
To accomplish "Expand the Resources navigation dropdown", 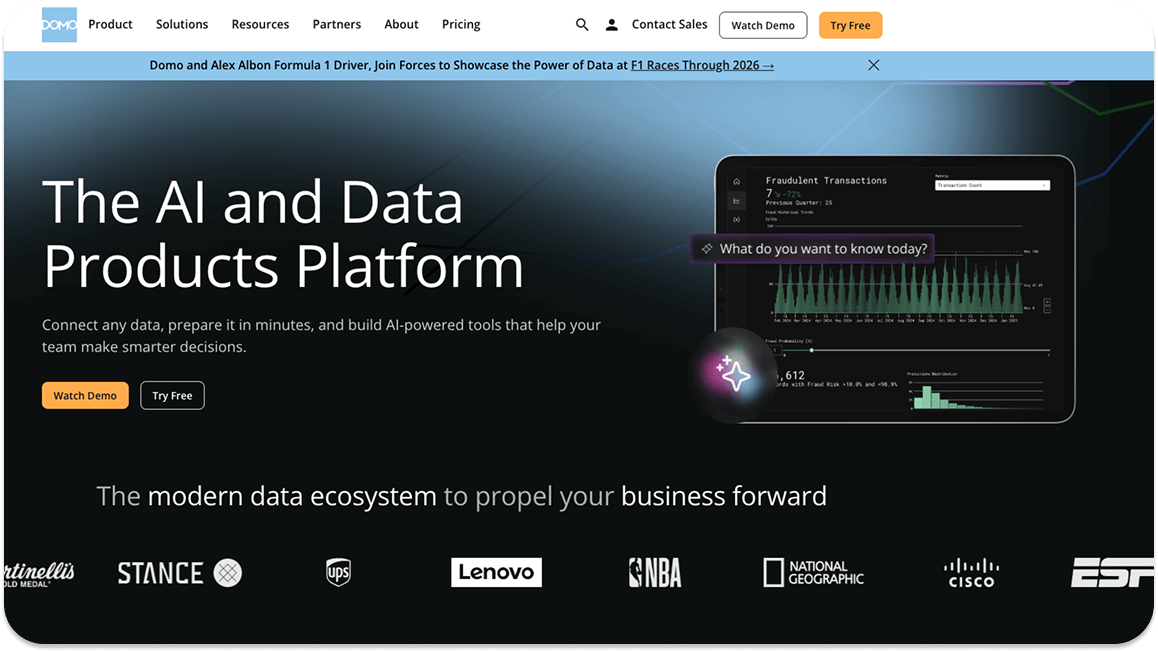I will click(260, 24).
